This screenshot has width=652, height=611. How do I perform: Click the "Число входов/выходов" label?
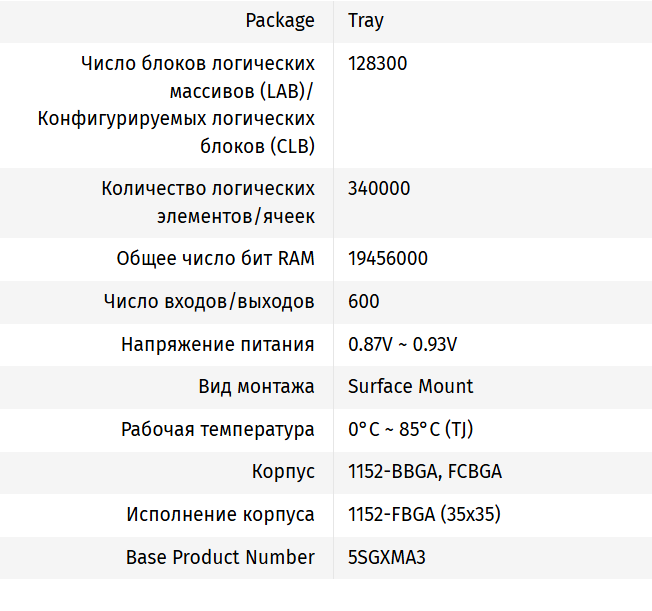tap(209, 301)
